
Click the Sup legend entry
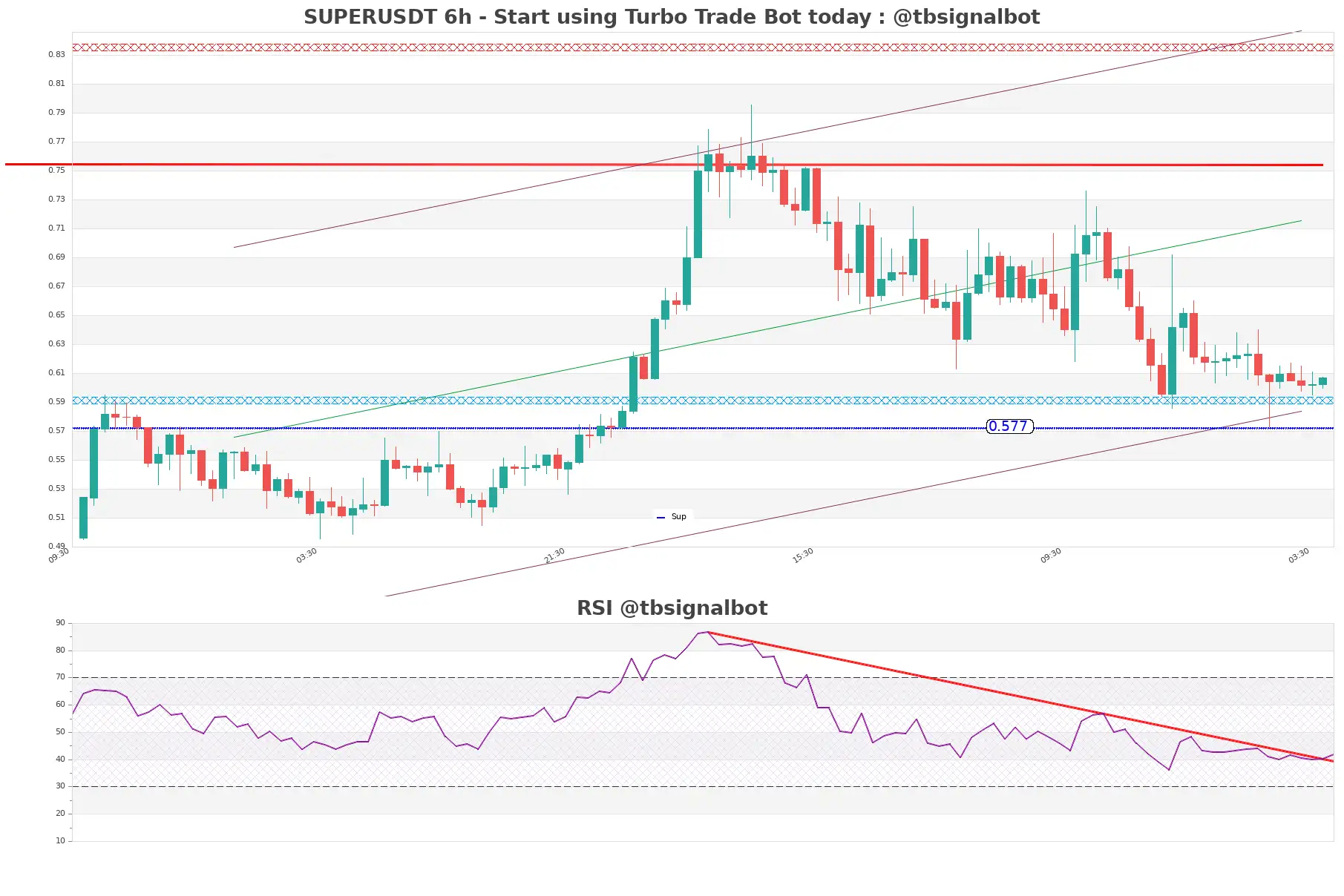click(x=672, y=516)
